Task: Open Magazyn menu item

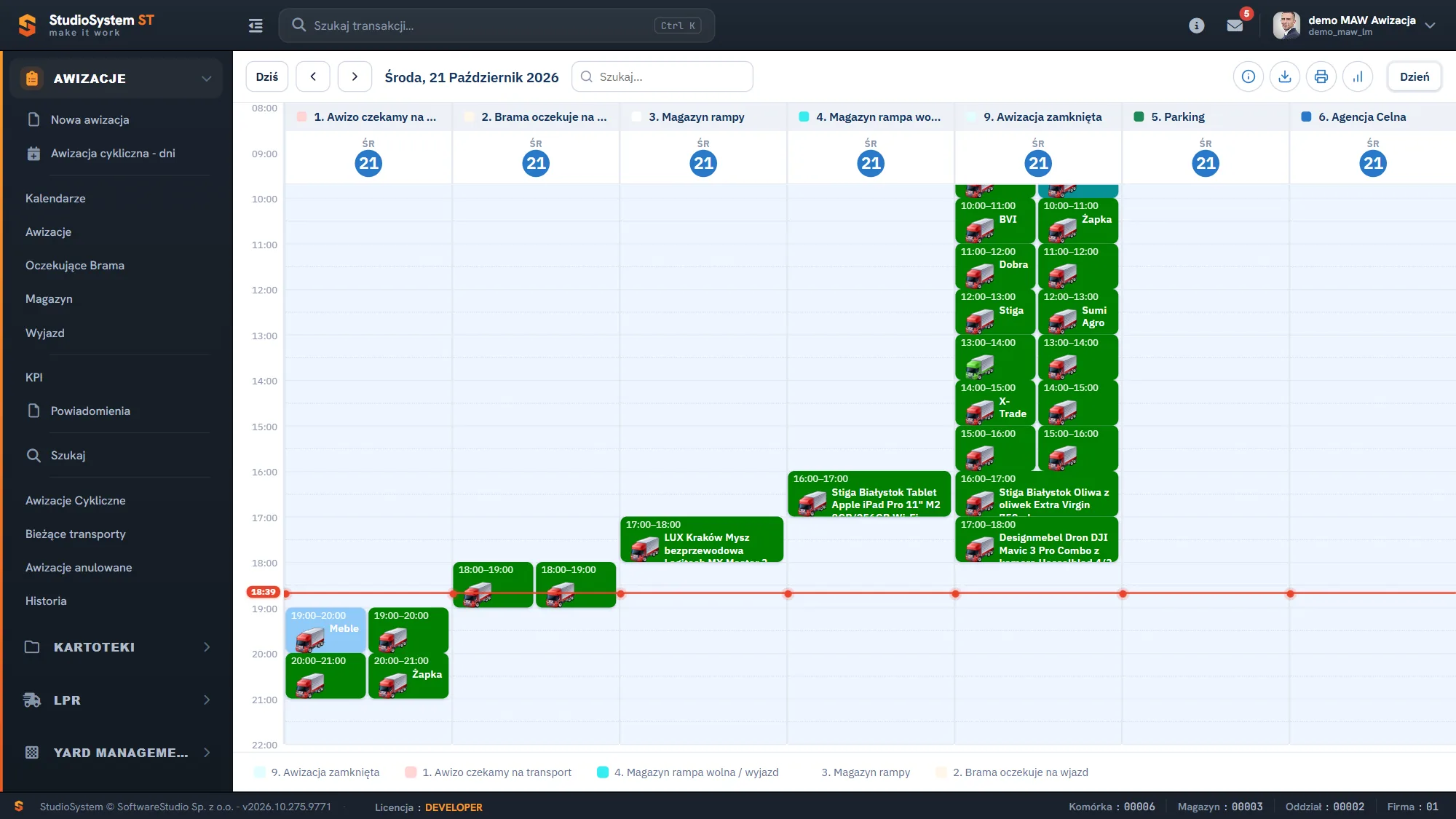Action: (49, 298)
